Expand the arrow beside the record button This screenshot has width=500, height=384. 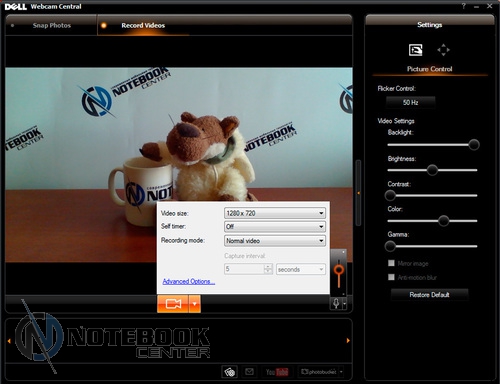pyautogui.click(x=195, y=304)
